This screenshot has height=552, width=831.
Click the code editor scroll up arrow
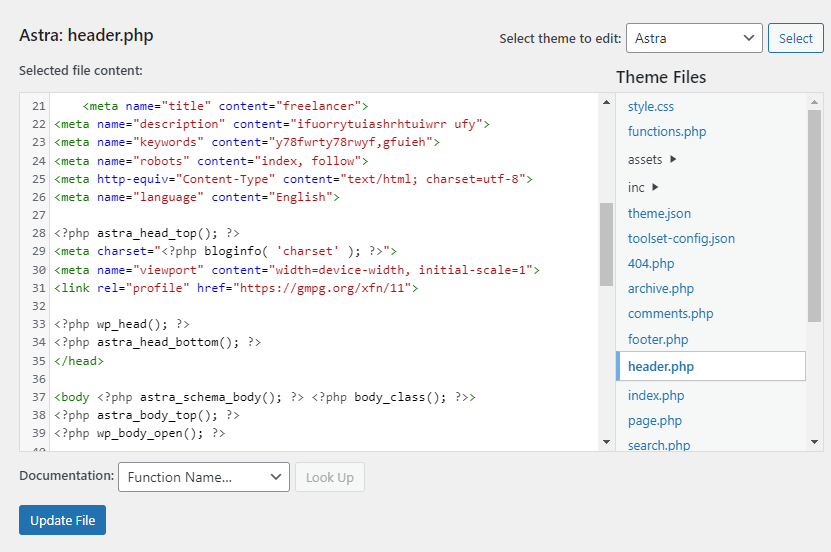[x=606, y=102]
